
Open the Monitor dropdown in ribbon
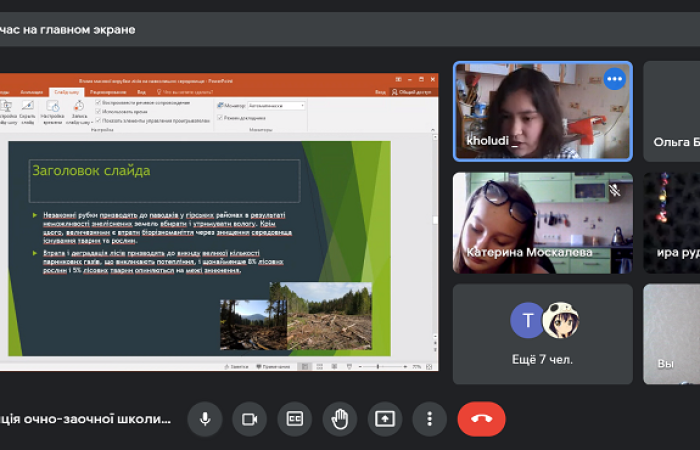274,105
